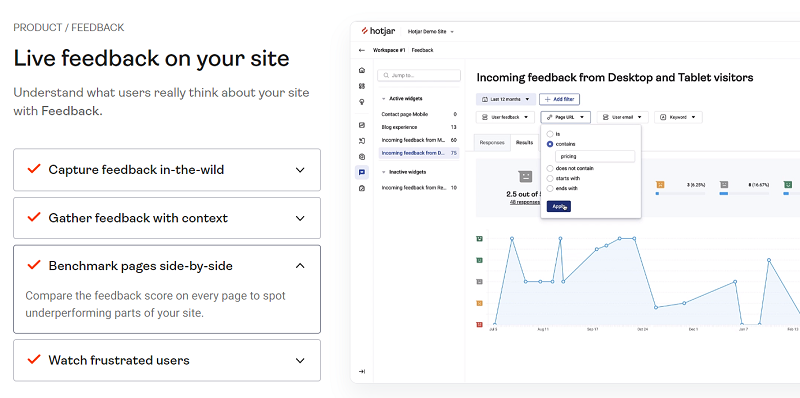Open the Heatmaps icon below the sidebar divider
This screenshot has height=398, width=800.
click(x=362, y=125)
